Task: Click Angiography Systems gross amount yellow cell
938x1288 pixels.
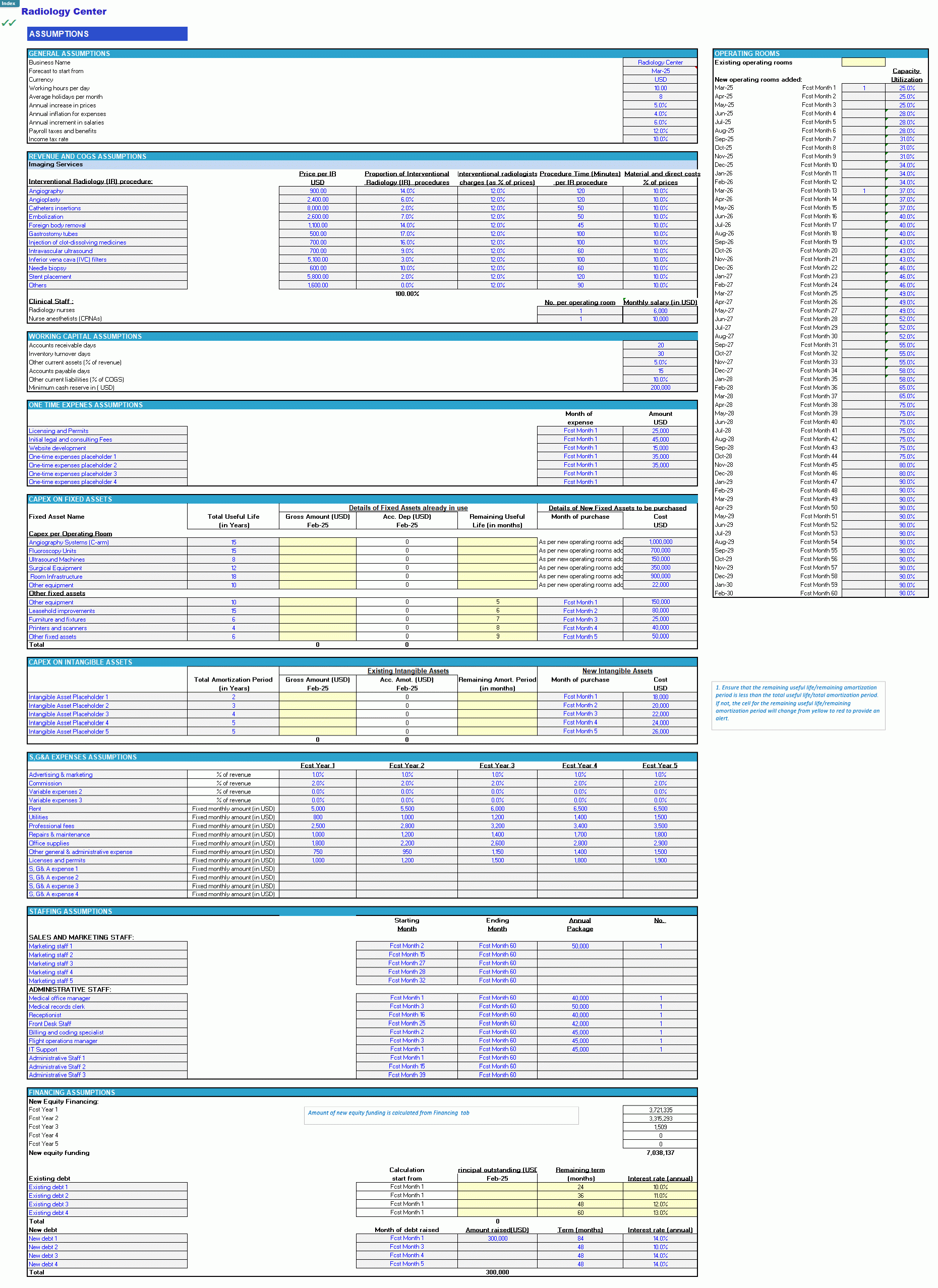Action: click(318, 542)
